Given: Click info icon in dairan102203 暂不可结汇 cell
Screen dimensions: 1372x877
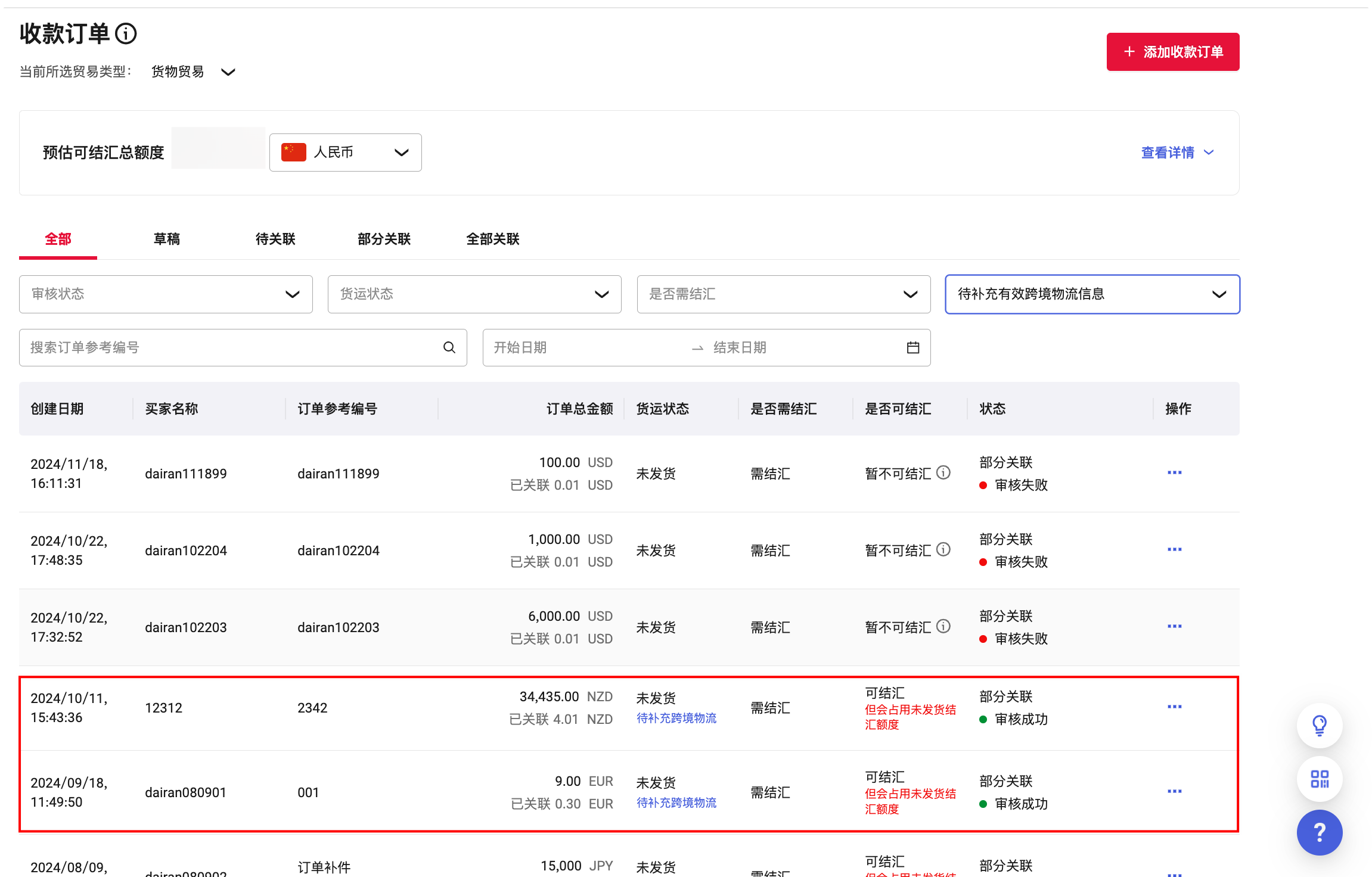Looking at the screenshot, I should point(943,626).
